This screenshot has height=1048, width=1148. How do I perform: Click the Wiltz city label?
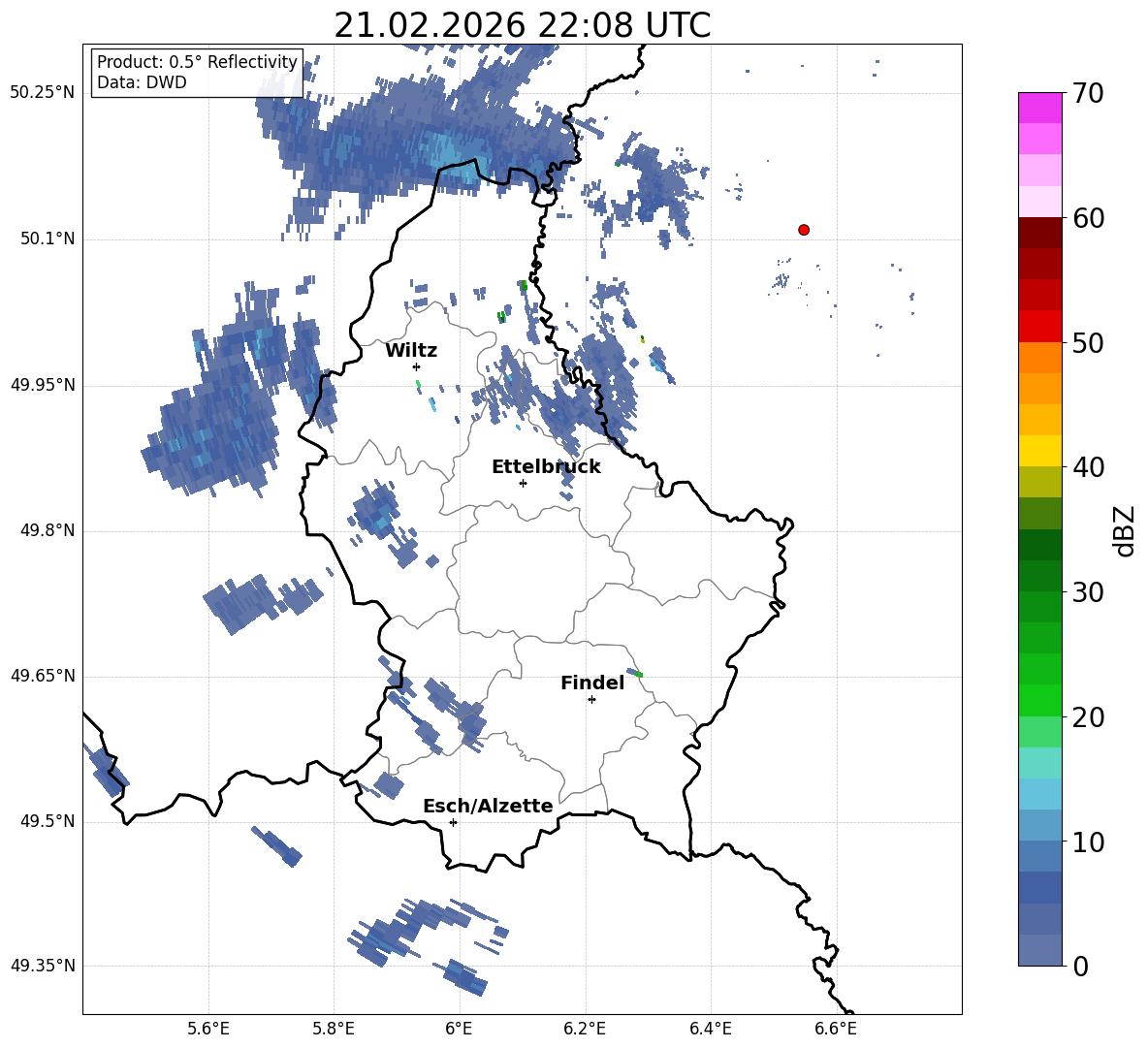tap(411, 351)
